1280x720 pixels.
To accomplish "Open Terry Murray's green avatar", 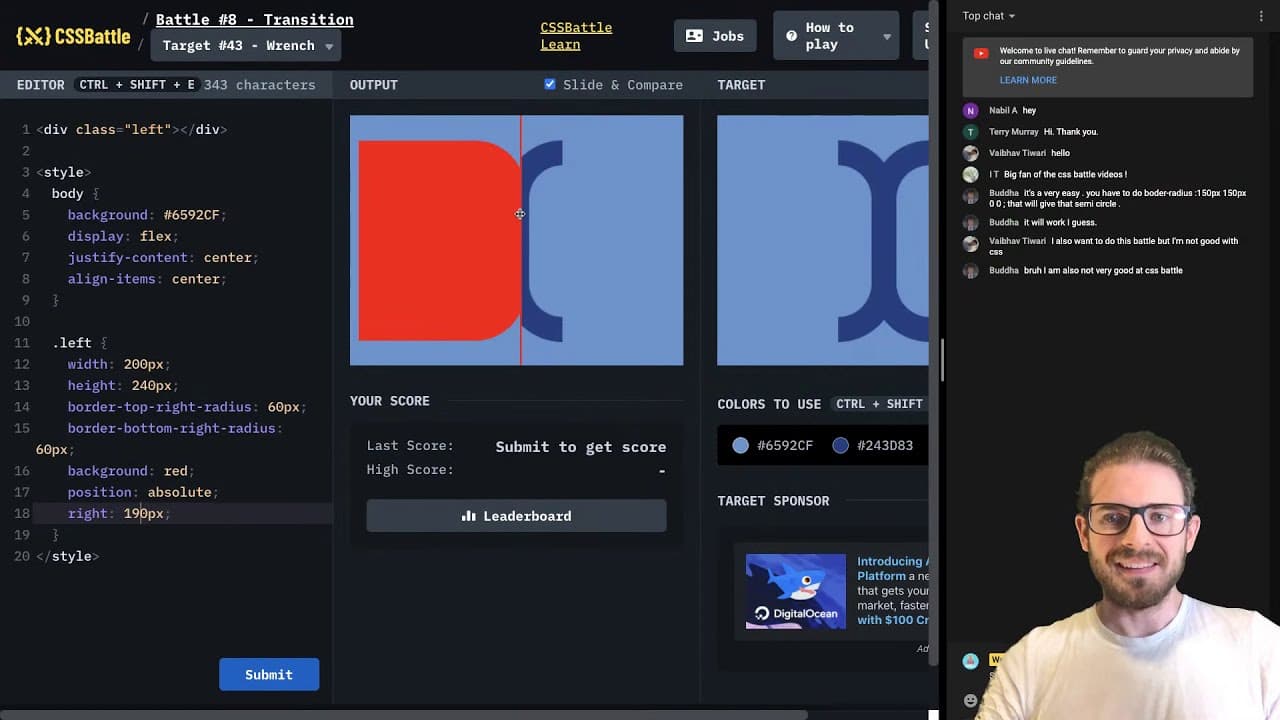I will click(970, 132).
